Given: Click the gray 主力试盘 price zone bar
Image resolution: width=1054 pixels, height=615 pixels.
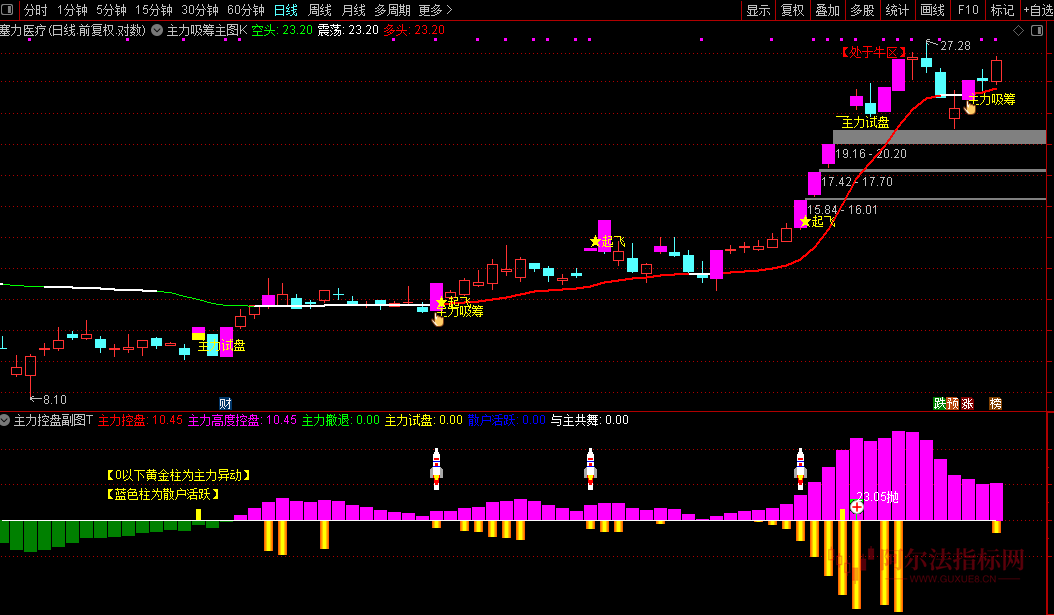Looking at the screenshot, I should pos(938,137).
